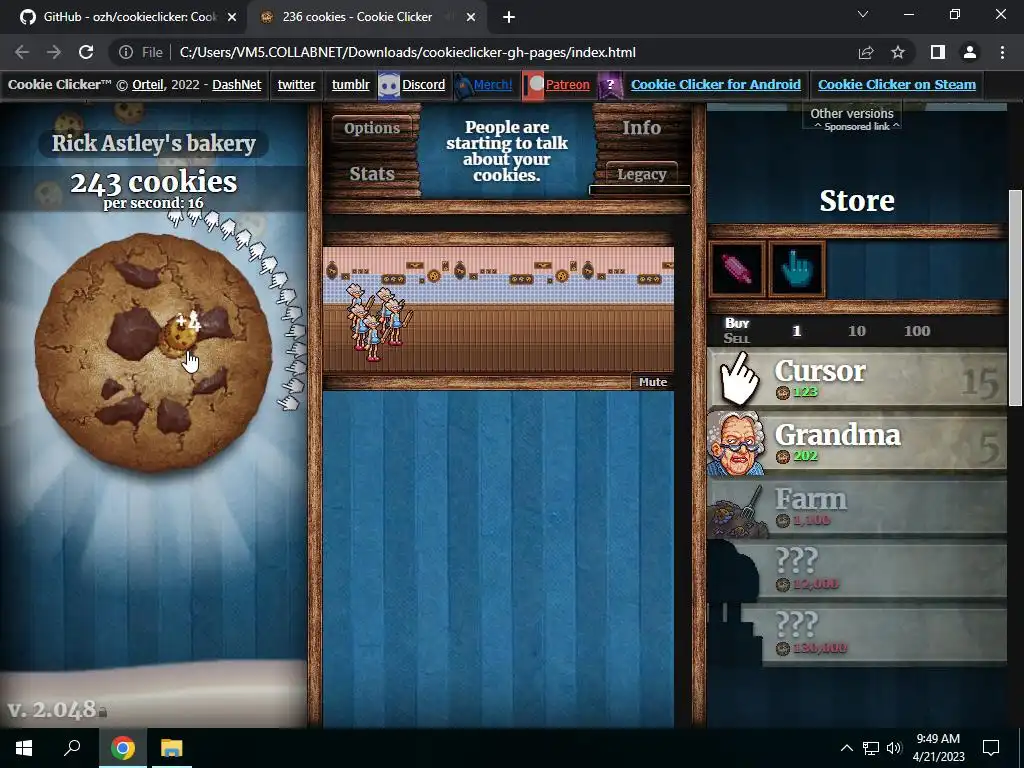This screenshot has height=768, width=1024.
Task: Click the grandmas in the building row
Action: click(x=378, y=321)
